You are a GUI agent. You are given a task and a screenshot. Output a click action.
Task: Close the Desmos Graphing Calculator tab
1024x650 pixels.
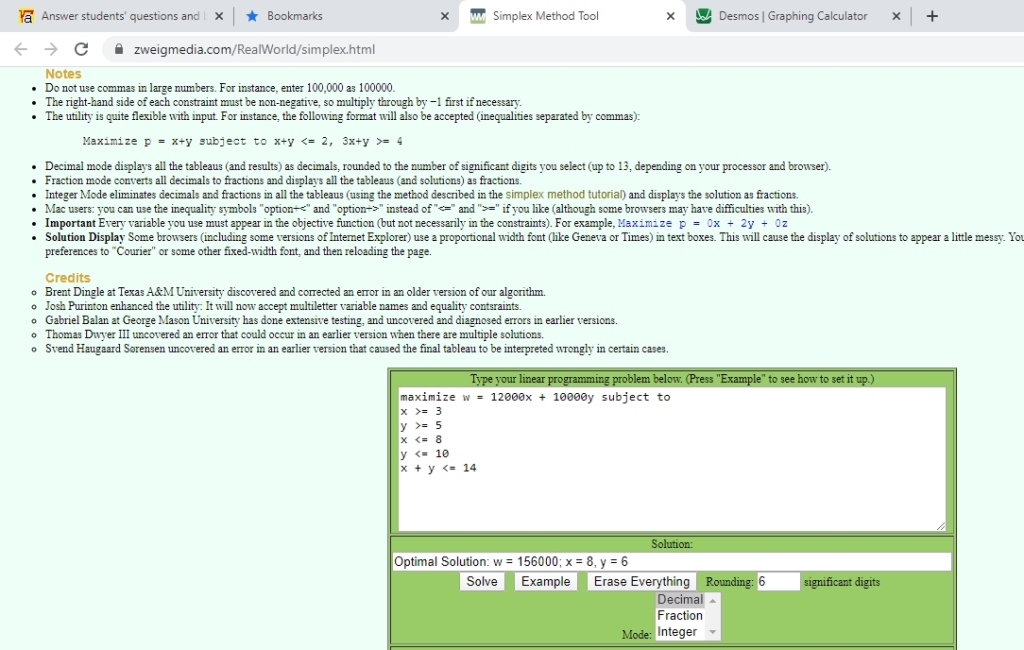point(896,16)
